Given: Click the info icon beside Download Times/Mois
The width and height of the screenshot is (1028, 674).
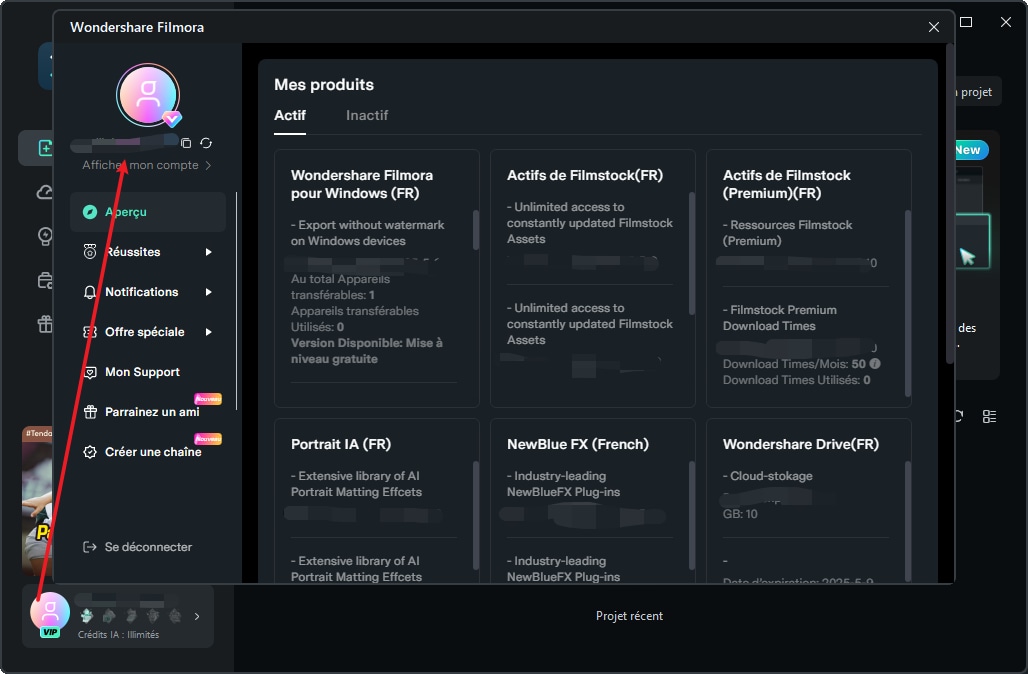Looking at the screenshot, I should (875, 363).
